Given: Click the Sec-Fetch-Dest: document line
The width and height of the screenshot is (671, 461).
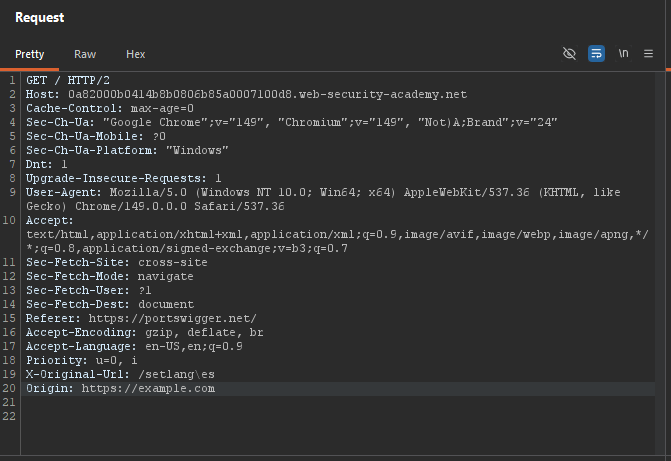Looking at the screenshot, I should (110, 304).
